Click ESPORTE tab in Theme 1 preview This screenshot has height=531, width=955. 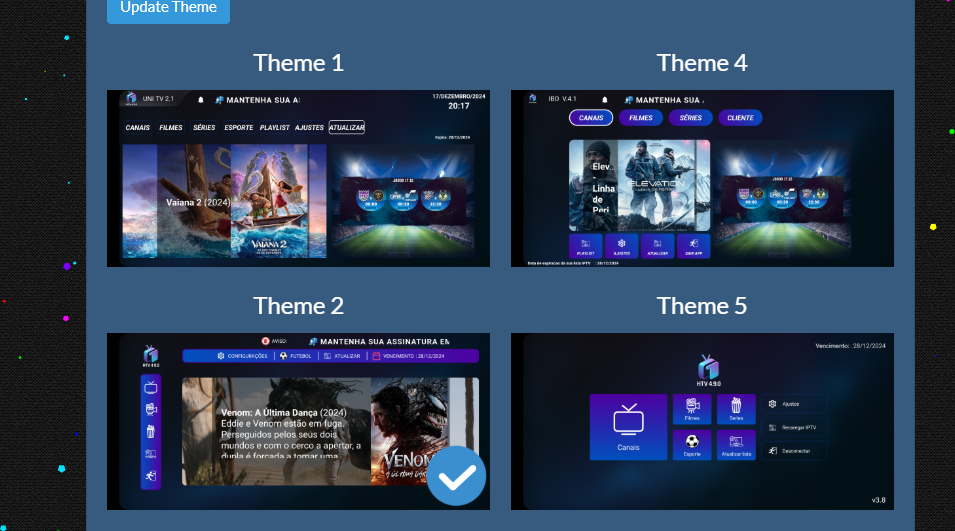coord(239,127)
